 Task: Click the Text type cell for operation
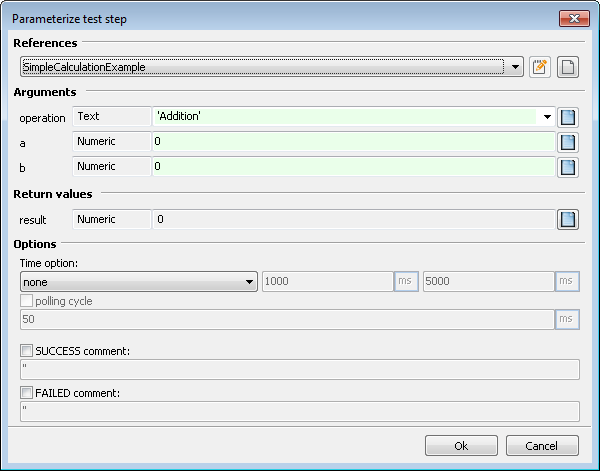(111, 116)
